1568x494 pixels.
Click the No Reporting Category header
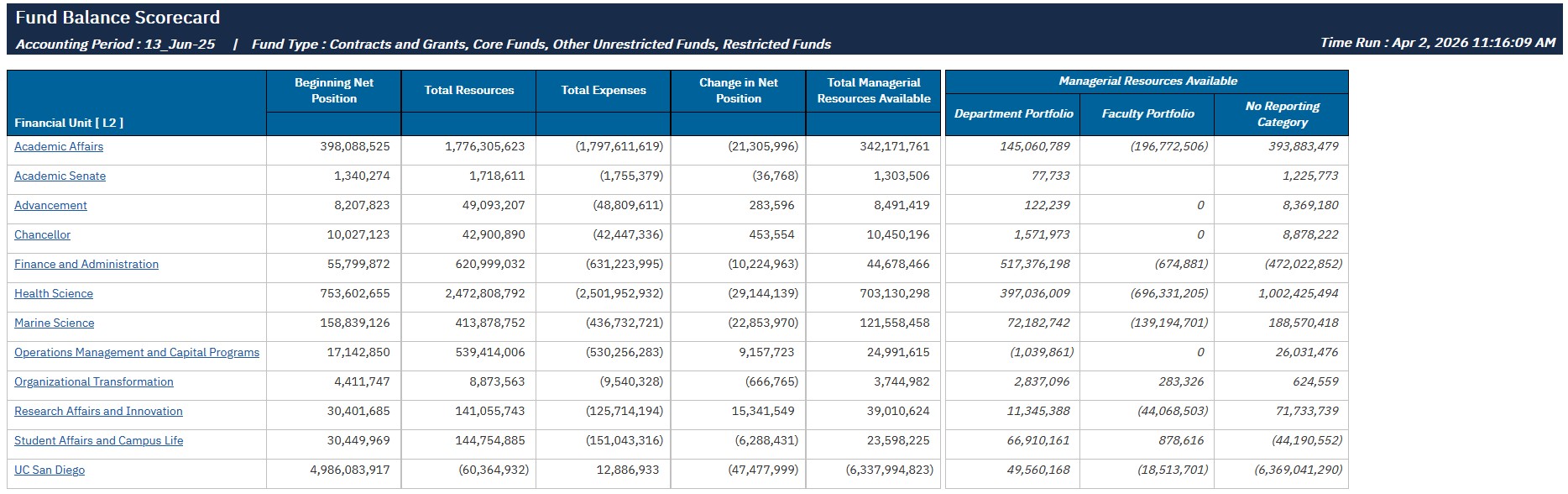pos(1282,113)
